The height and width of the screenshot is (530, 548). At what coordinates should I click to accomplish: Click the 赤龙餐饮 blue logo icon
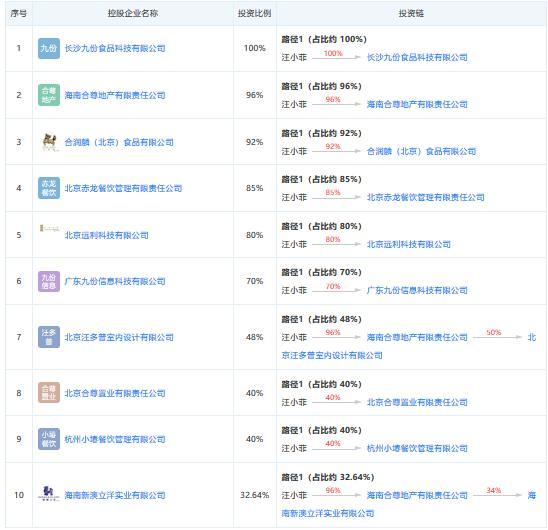point(49,188)
